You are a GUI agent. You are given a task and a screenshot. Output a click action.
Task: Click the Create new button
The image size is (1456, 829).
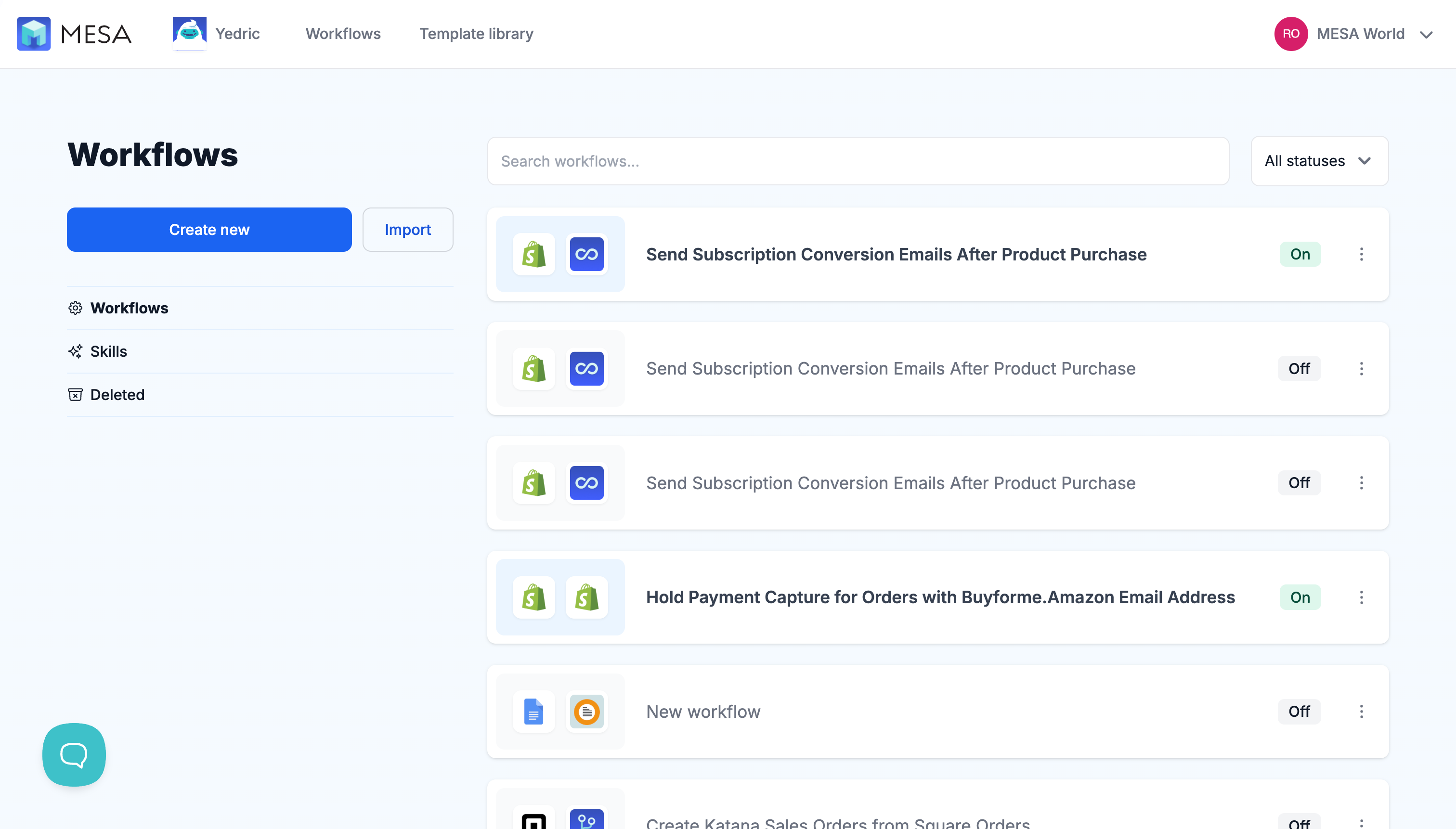(209, 230)
